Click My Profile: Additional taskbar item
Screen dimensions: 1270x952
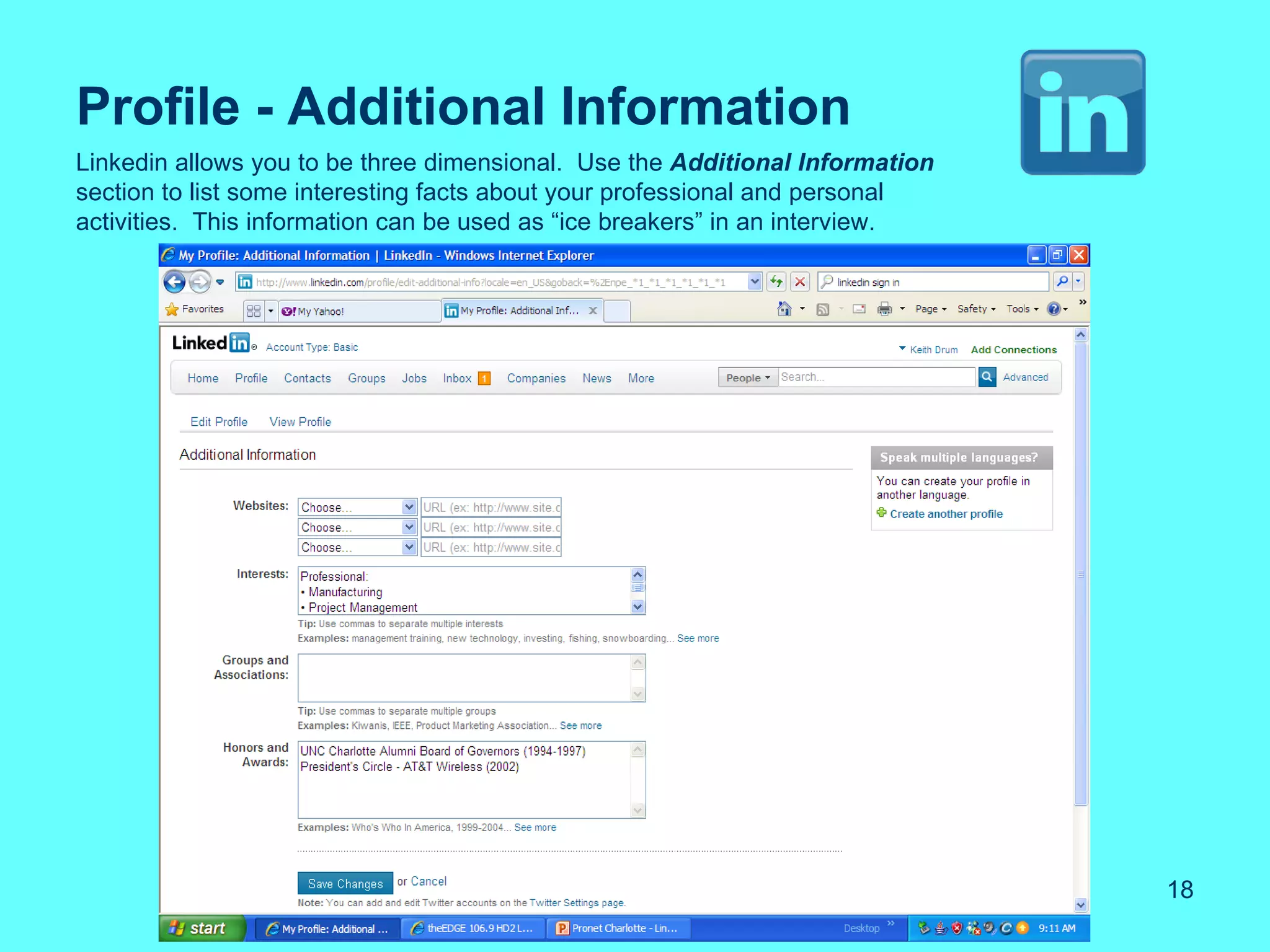point(327,928)
